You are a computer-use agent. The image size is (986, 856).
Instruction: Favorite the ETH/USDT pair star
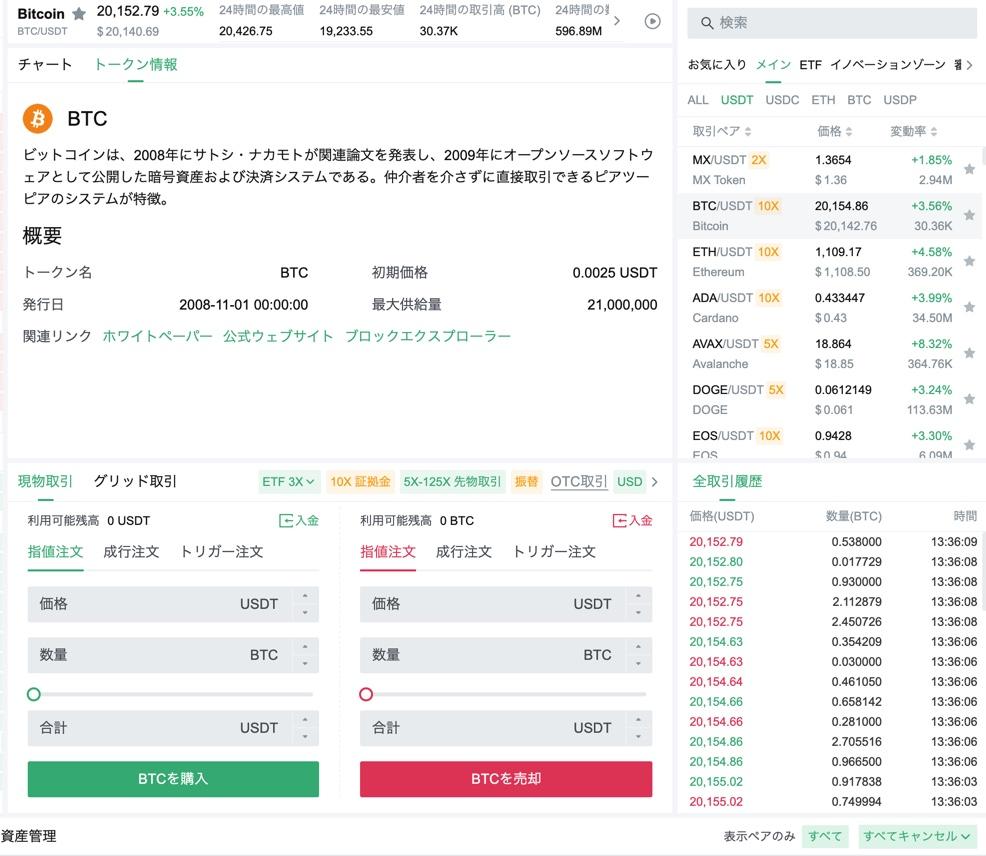(969, 261)
